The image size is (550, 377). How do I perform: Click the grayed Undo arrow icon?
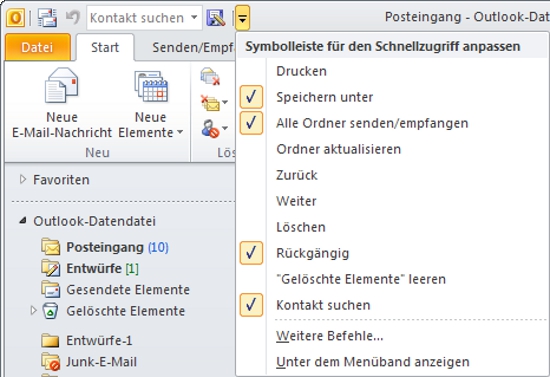click(73, 18)
